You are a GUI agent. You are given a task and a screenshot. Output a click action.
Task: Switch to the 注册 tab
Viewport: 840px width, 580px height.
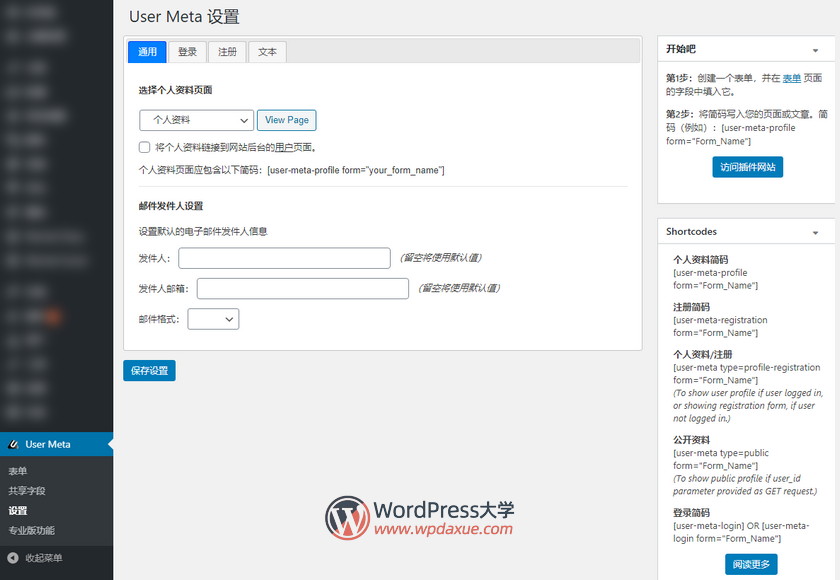(227, 52)
